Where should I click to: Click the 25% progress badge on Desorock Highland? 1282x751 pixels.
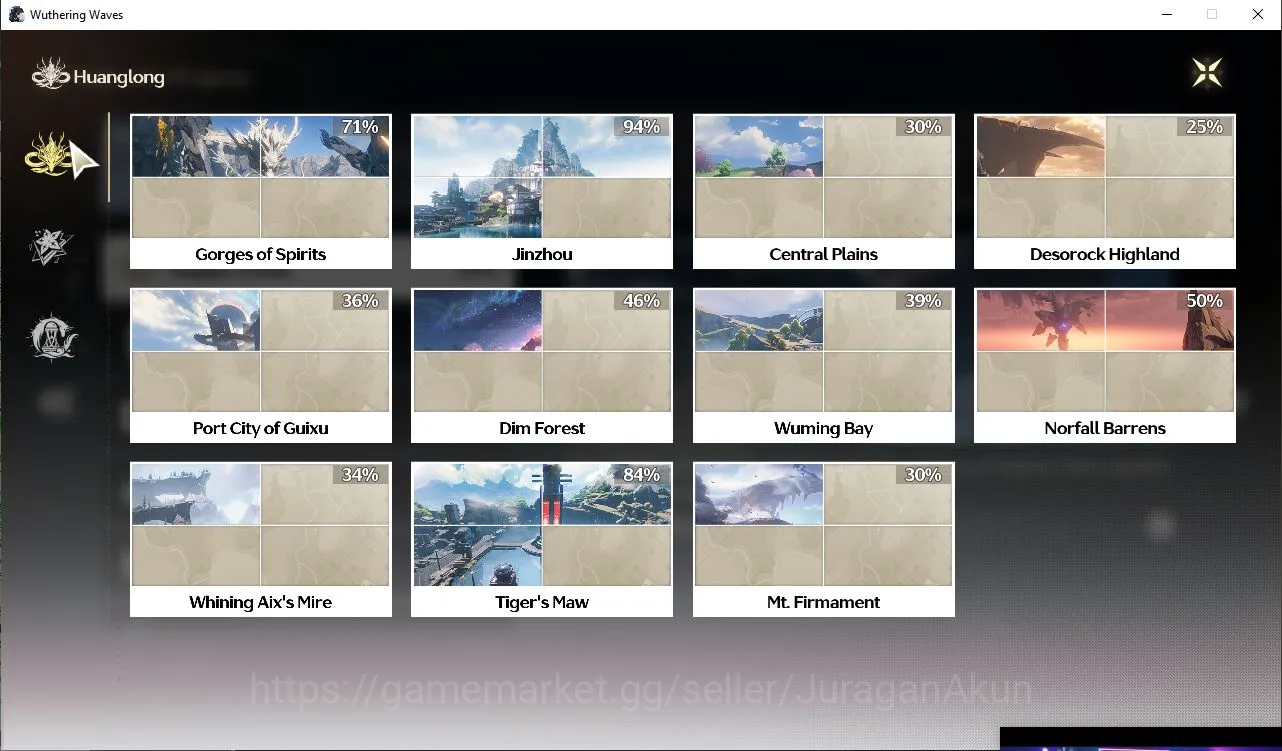tap(1204, 127)
